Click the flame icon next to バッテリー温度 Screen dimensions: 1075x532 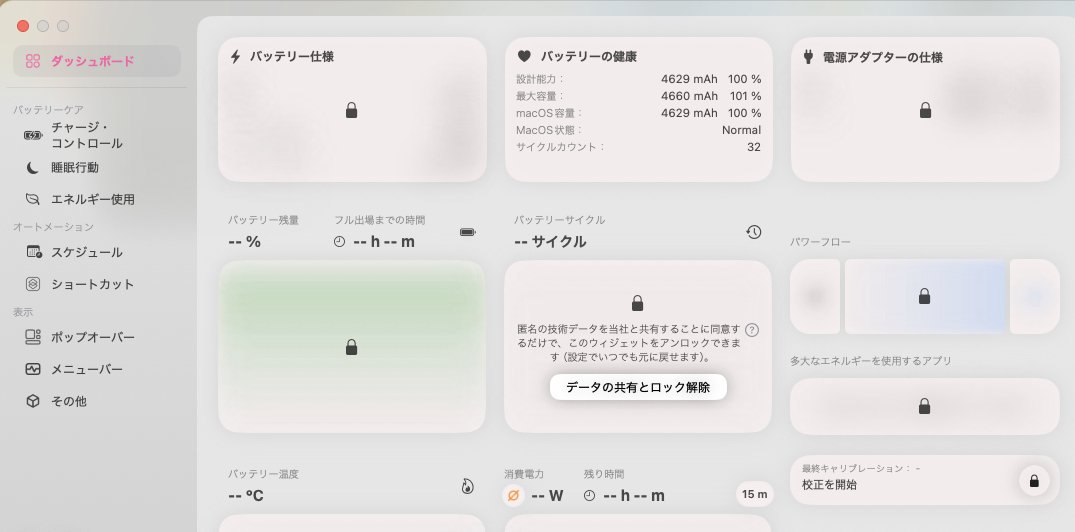click(467, 486)
